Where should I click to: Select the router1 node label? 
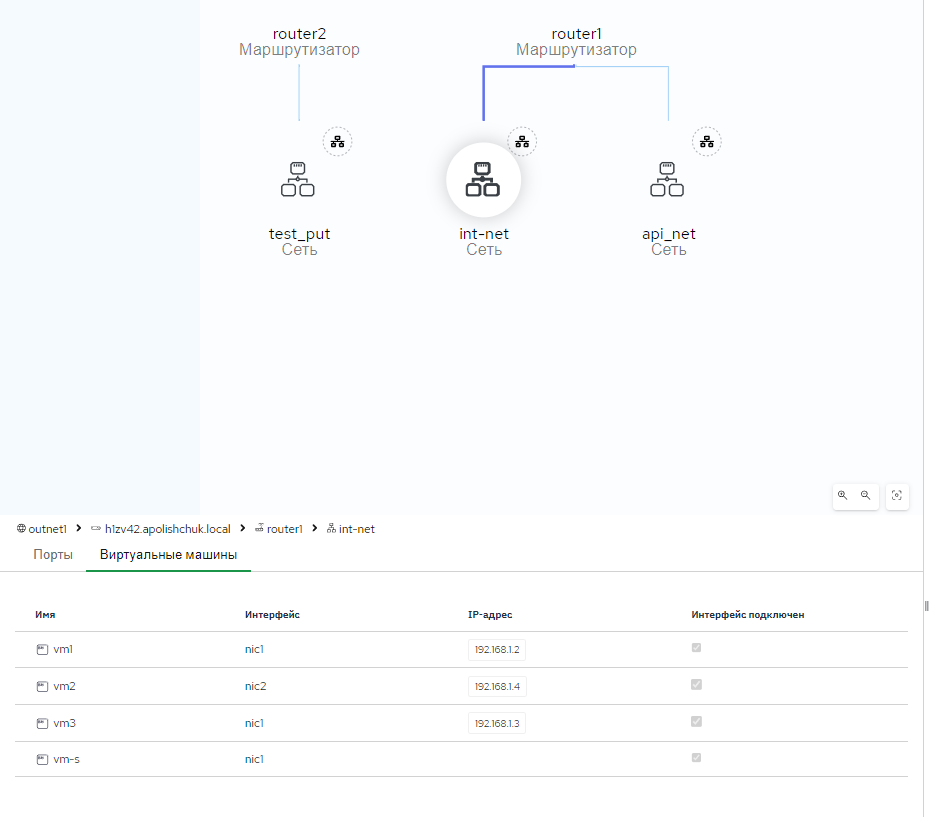tap(576, 34)
